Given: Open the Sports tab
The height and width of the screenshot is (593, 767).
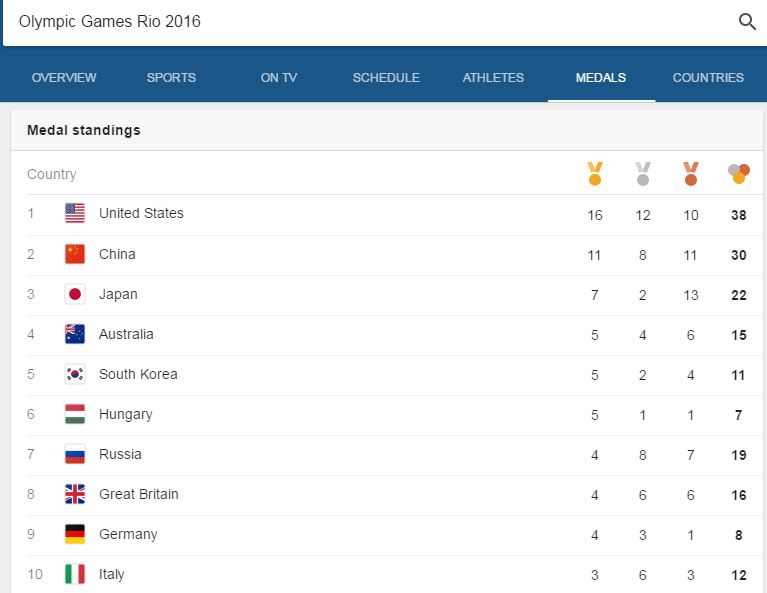Looking at the screenshot, I should point(171,77).
